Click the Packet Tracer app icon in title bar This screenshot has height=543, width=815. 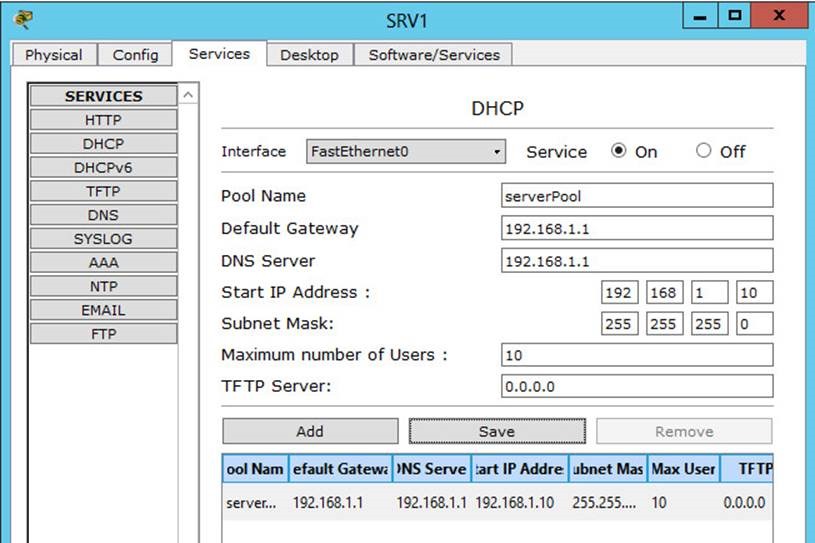23,20
